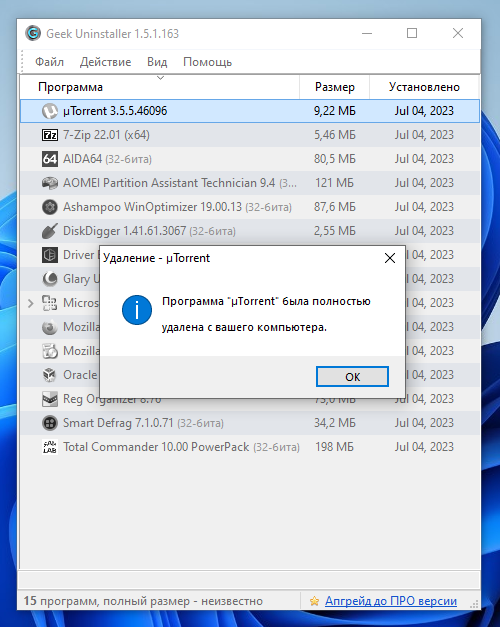The height and width of the screenshot is (627, 500).
Task: Click the 9,22 МБ size cell
Action: 334,111
